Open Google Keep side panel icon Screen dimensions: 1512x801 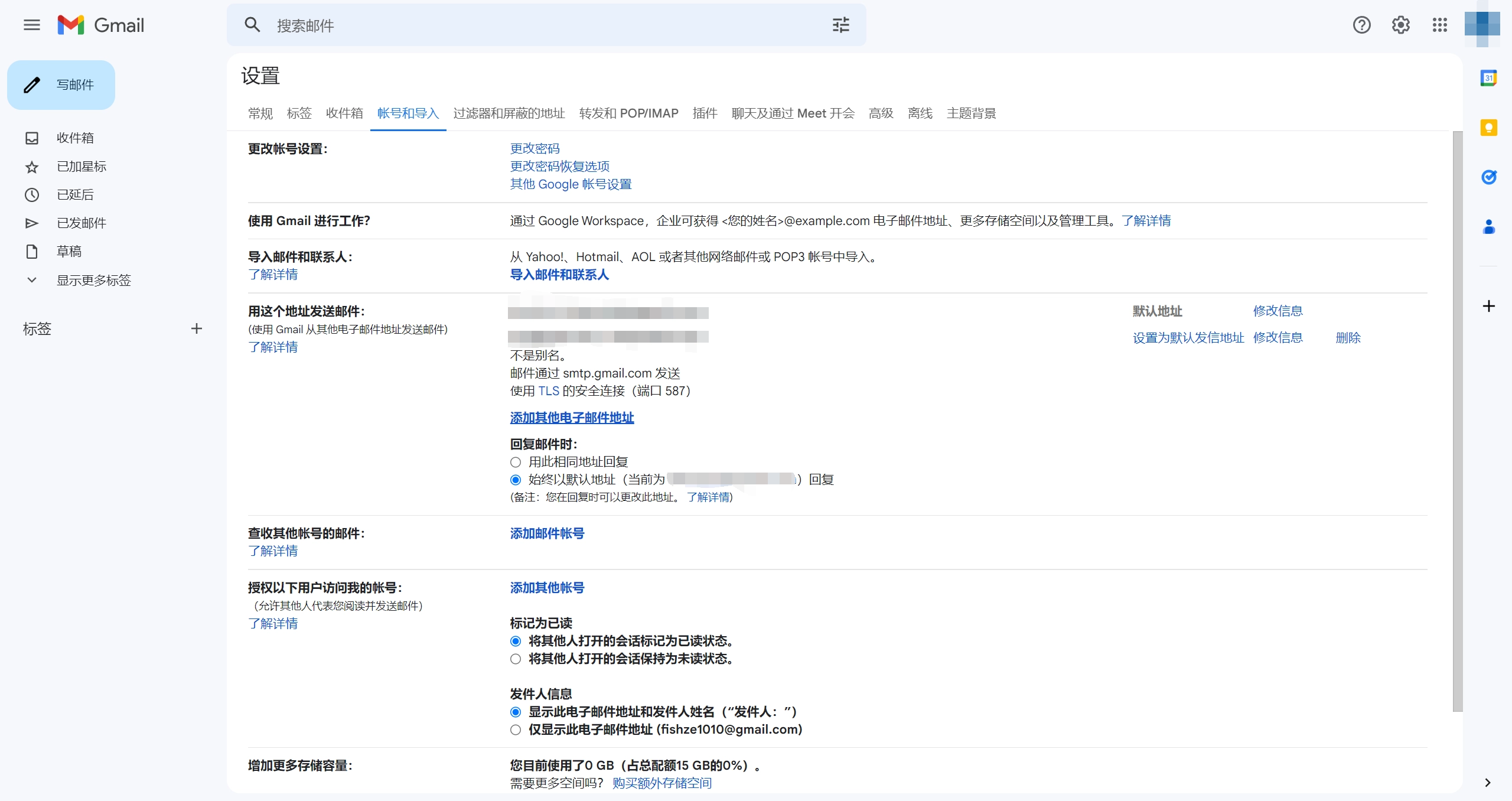coord(1488,128)
